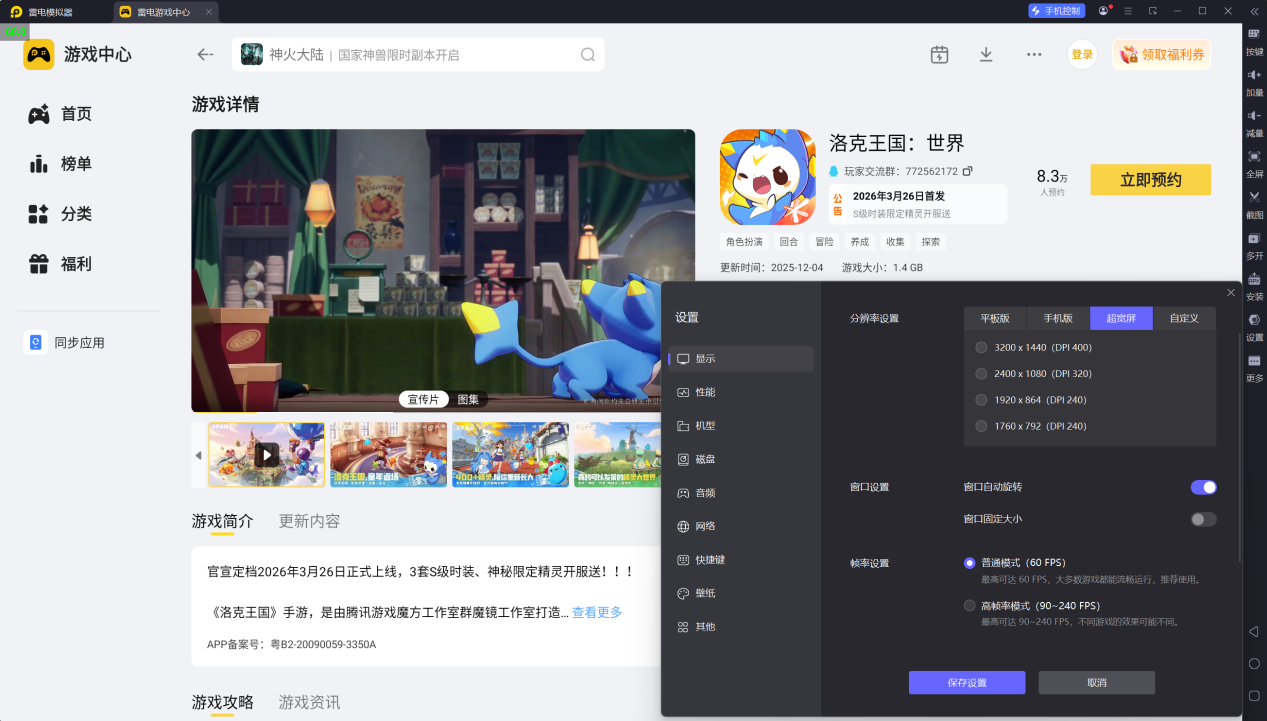Take a screenshot with 截图 scissors icon
This screenshot has height=721, width=1267.
[x=1254, y=204]
